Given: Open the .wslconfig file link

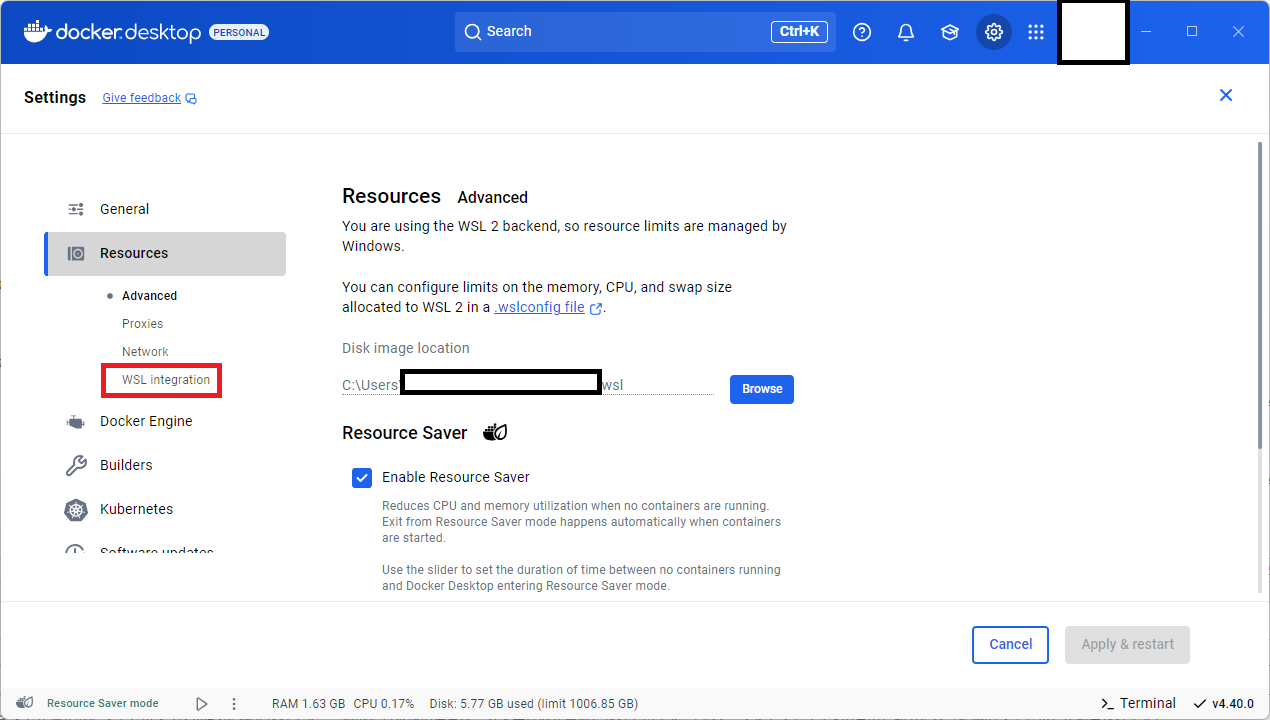Looking at the screenshot, I should click(540, 308).
